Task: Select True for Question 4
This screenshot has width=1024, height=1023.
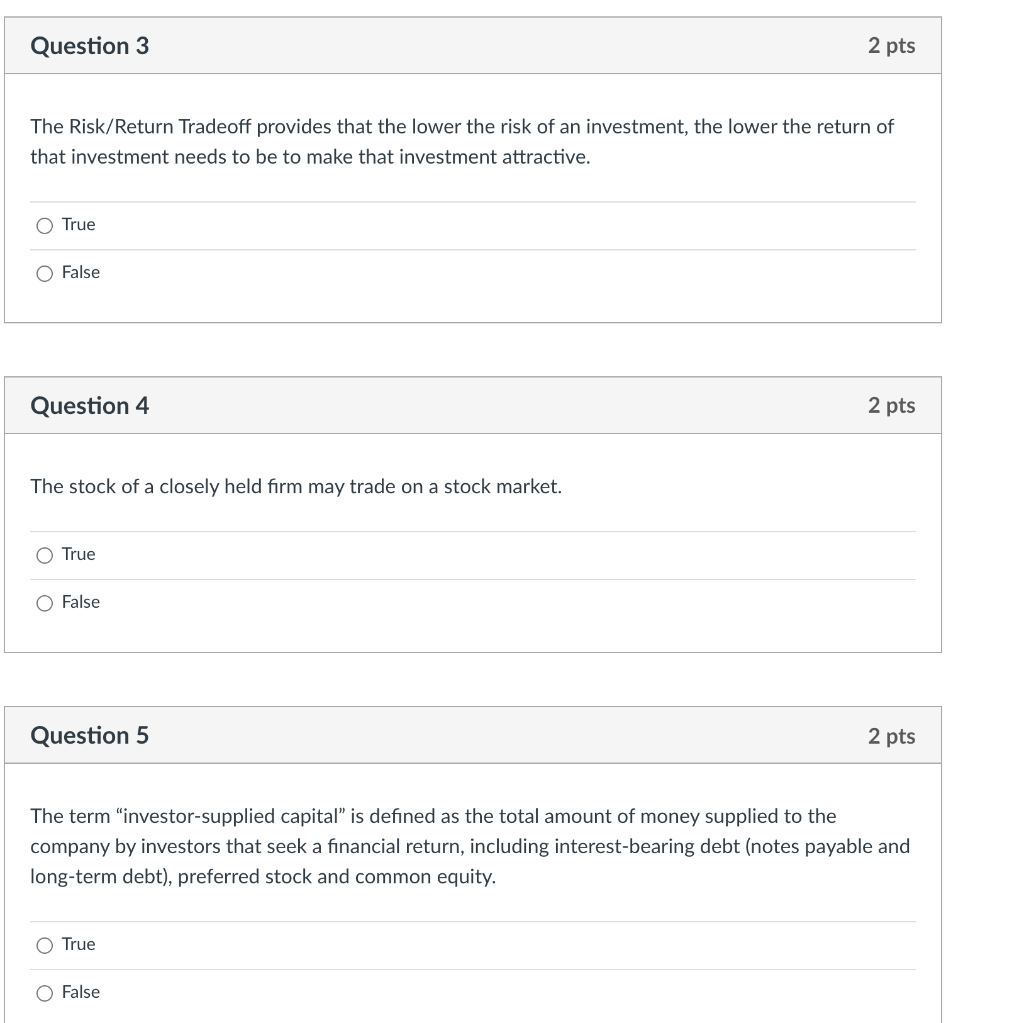Action: tap(45, 554)
